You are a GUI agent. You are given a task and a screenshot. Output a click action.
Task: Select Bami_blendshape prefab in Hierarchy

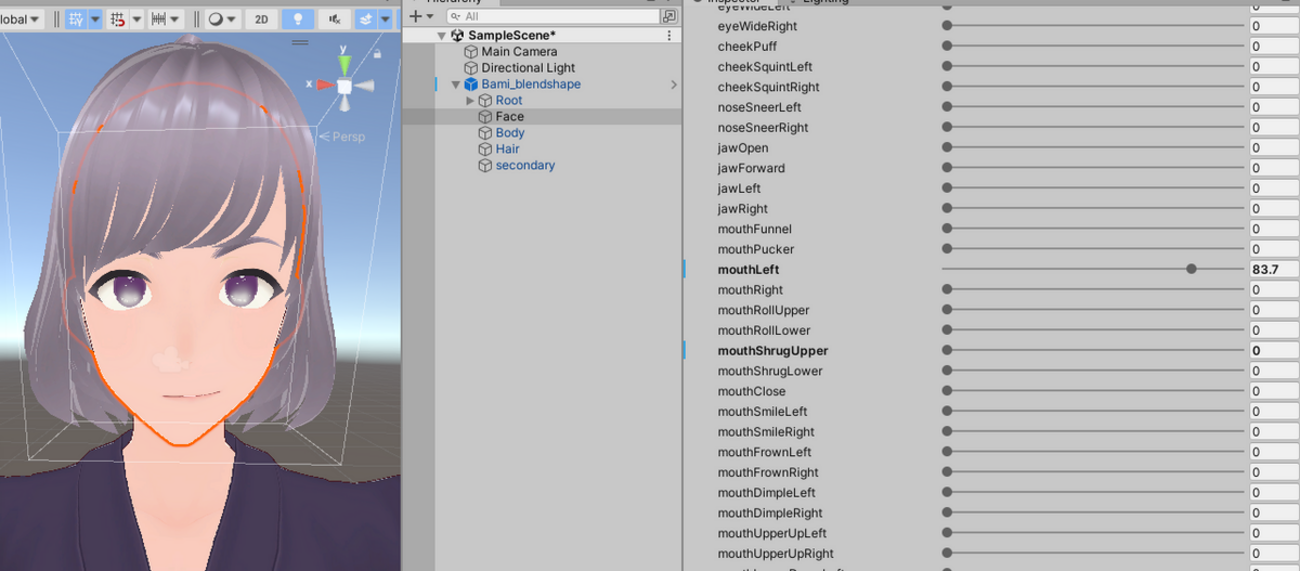point(531,84)
